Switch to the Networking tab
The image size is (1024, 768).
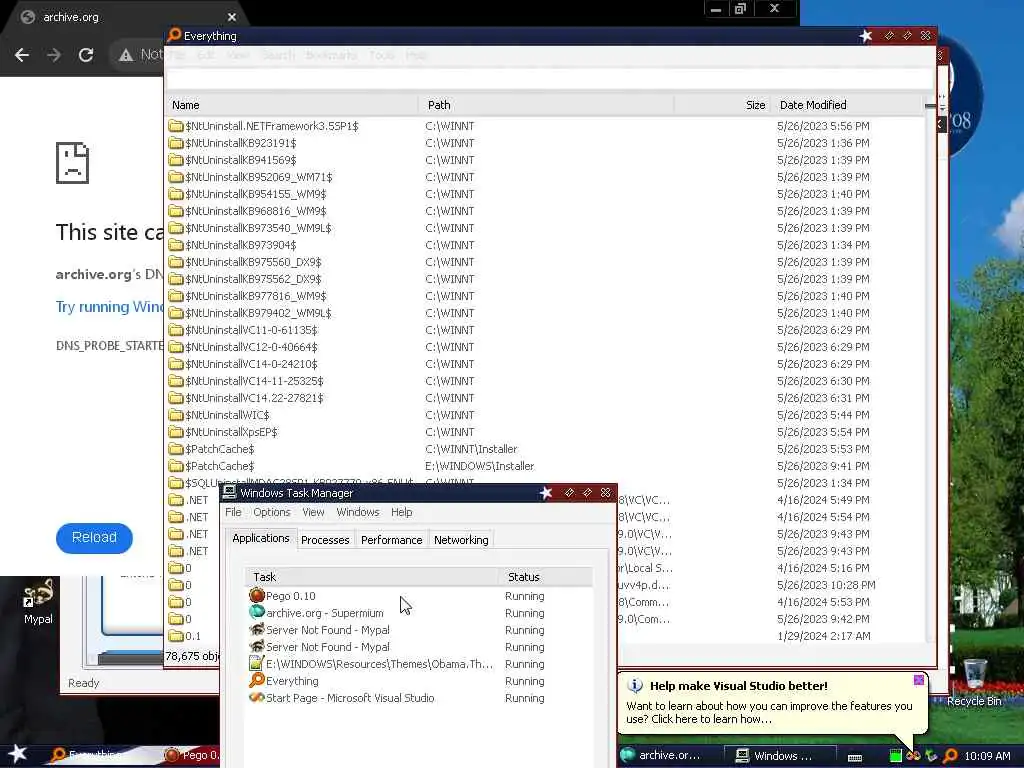pos(461,540)
